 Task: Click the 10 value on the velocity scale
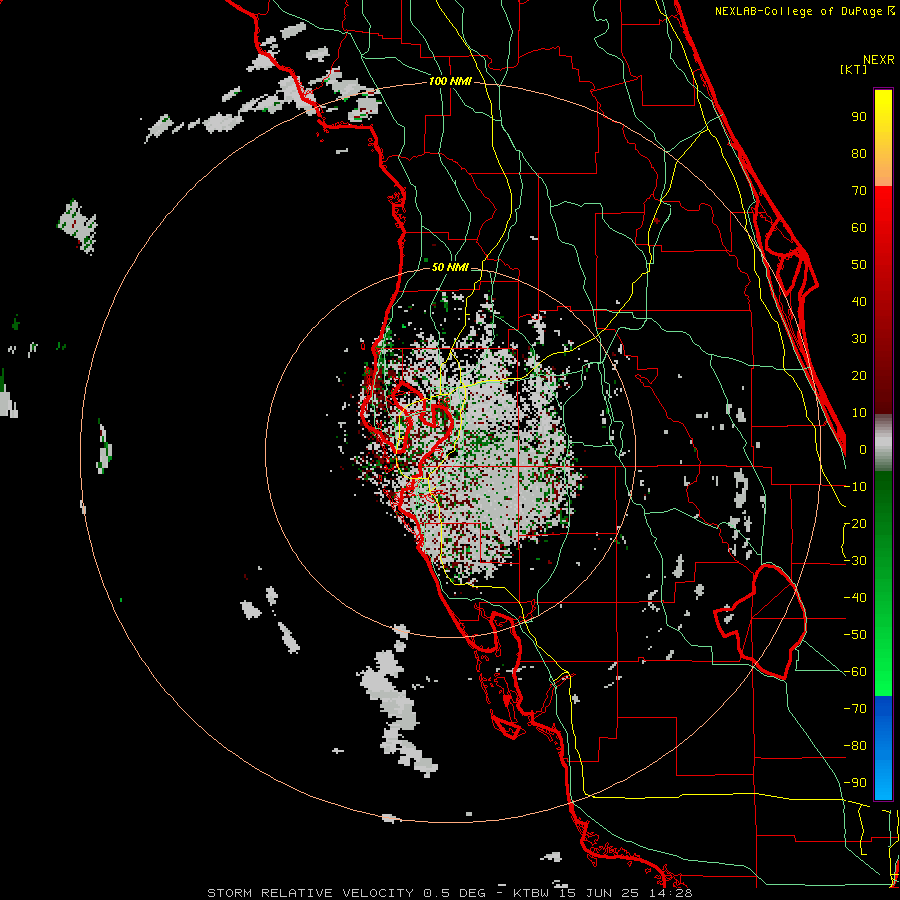tap(859, 413)
